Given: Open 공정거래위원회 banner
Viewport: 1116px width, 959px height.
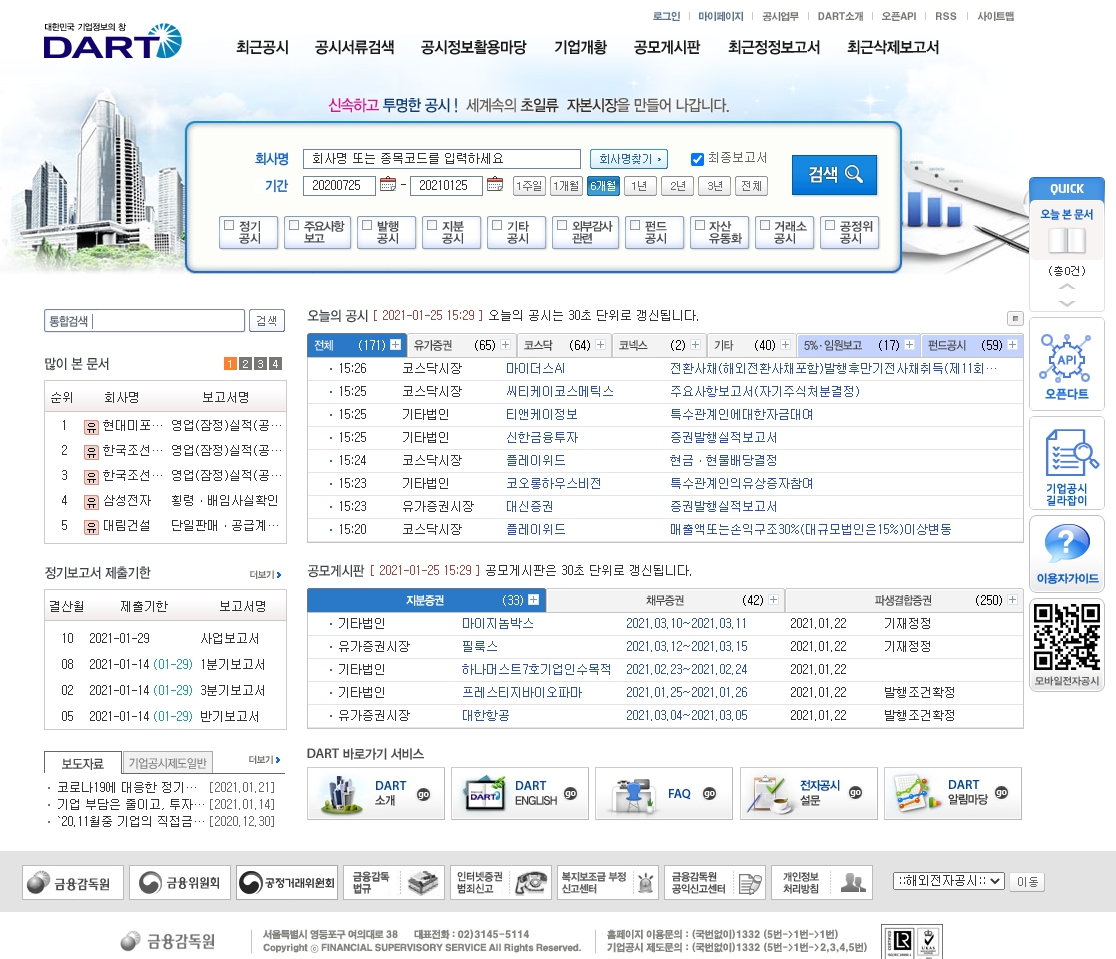Looking at the screenshot, I should tap(287, 883).
